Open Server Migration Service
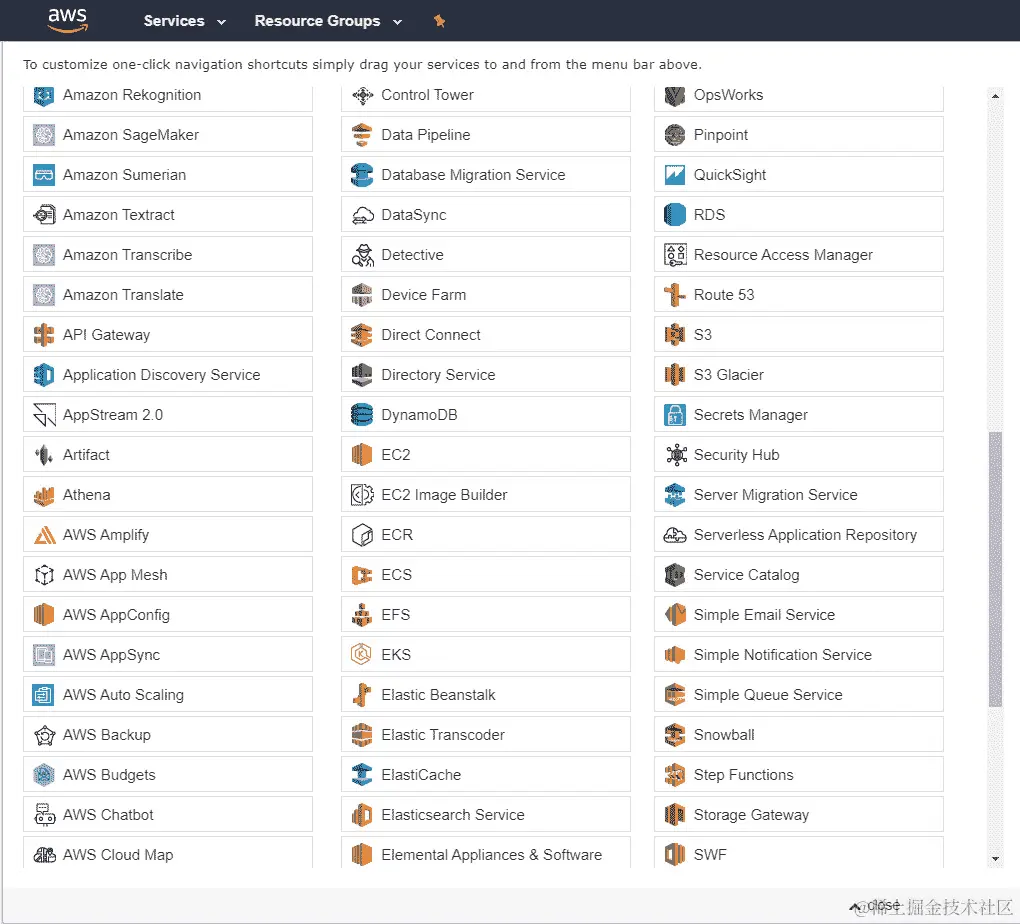The height and width of the screenshot is (924, 1020). tap(799, 495)
